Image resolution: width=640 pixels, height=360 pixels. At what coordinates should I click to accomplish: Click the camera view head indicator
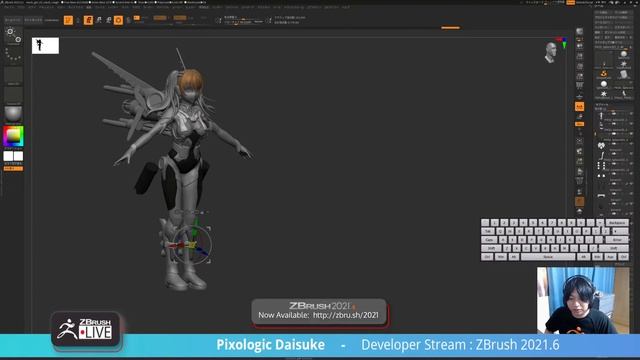(x=551, y=52)
